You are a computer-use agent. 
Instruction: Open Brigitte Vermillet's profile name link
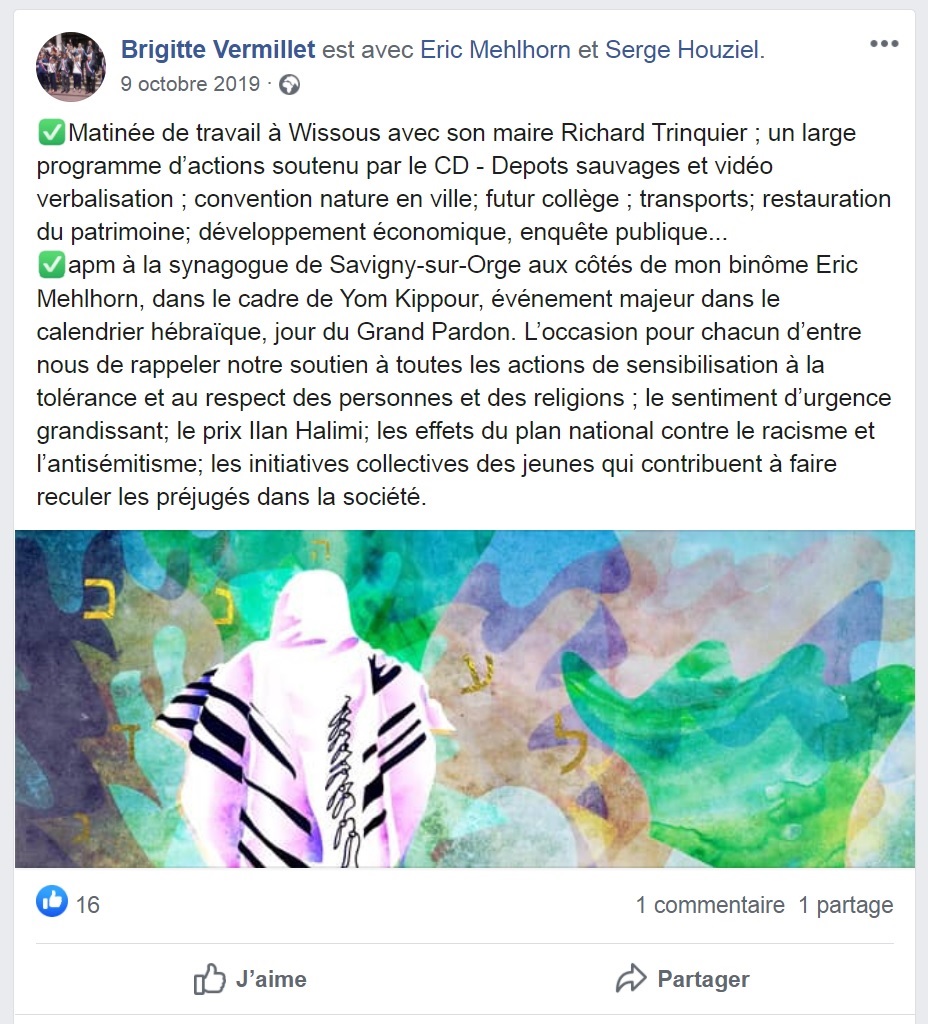pos(218,50)
